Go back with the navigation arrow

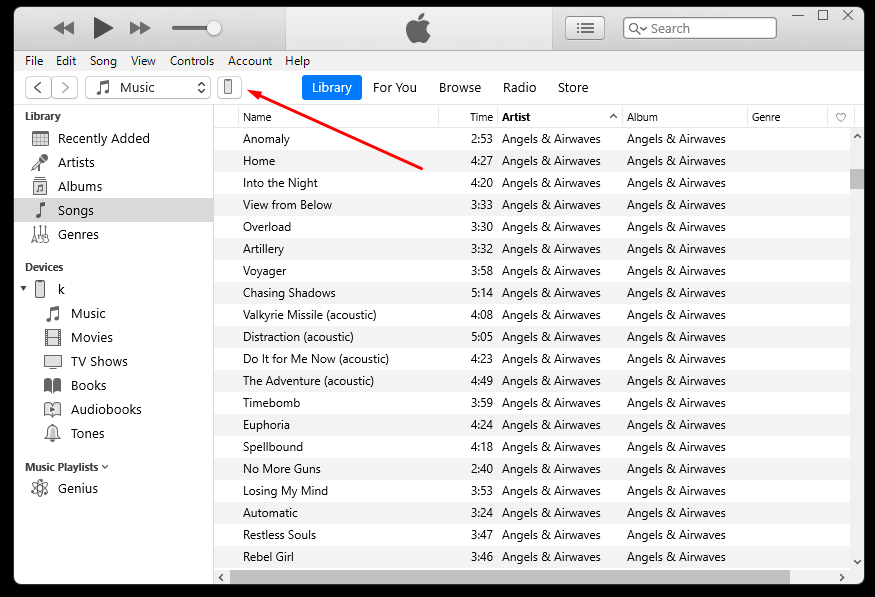(38, 88)
